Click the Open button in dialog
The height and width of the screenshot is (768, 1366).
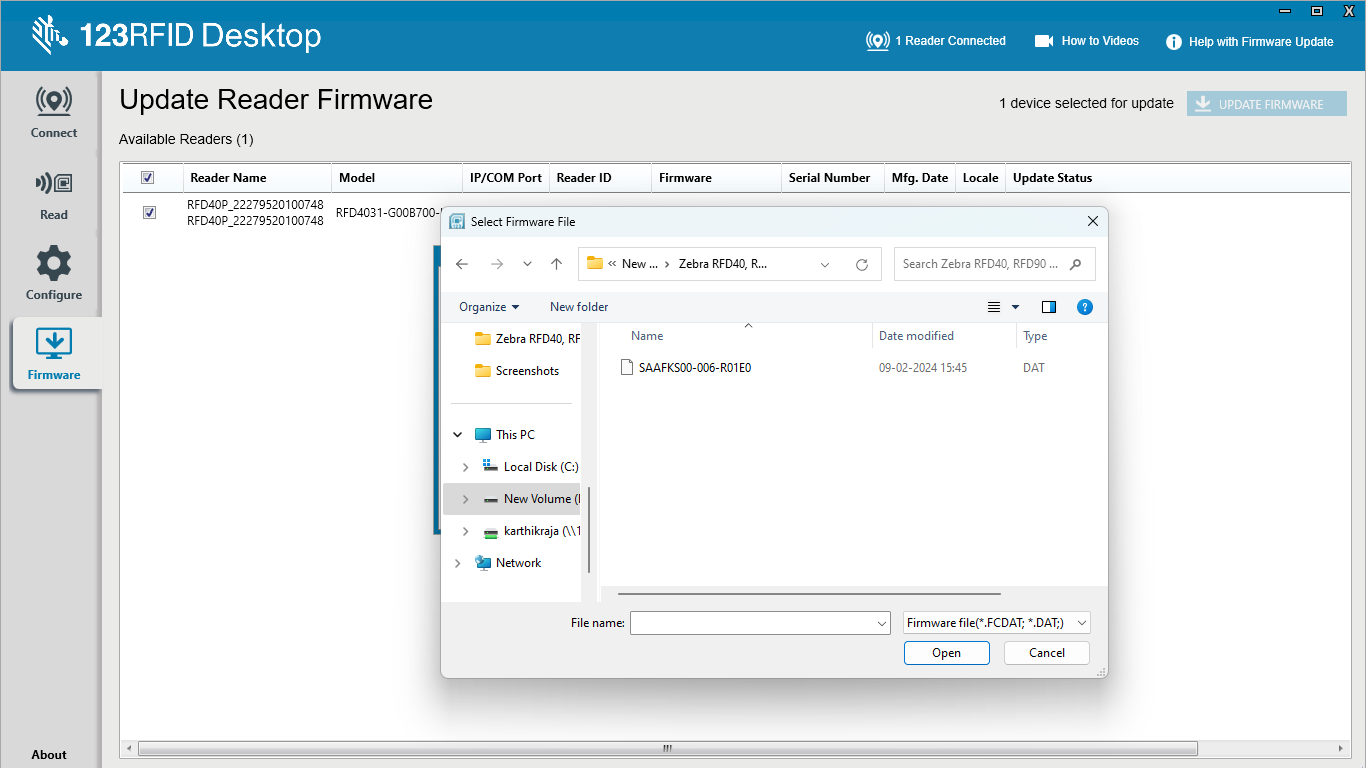[x=946, y=653]
